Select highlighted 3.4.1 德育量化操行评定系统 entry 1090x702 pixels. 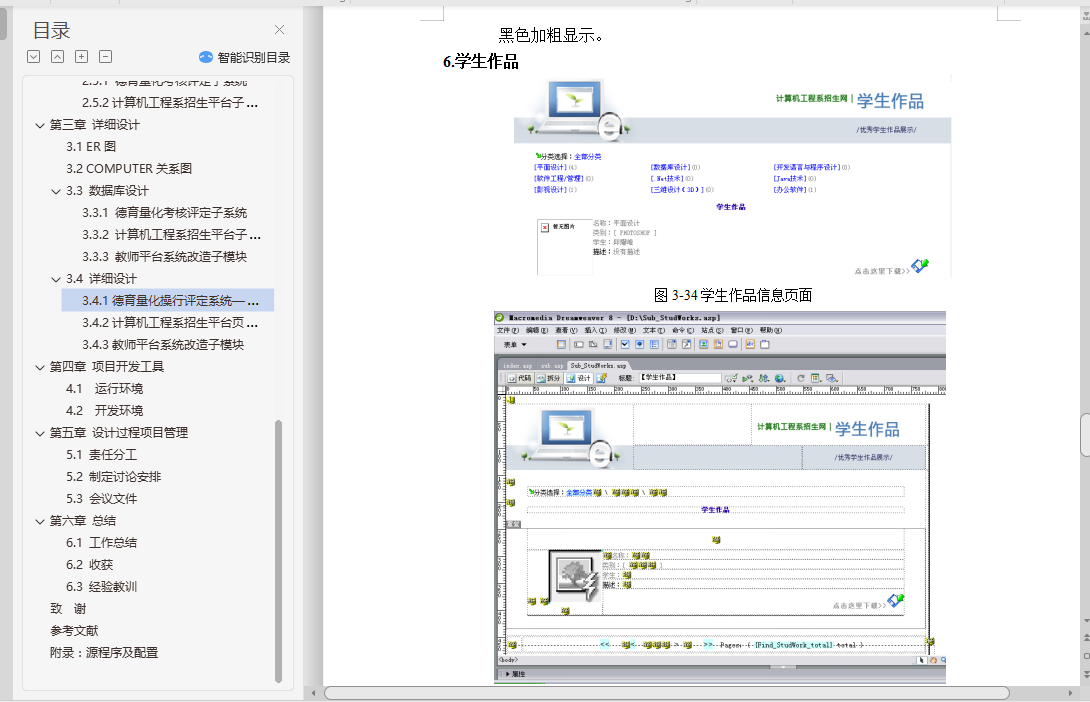(168, 300)
